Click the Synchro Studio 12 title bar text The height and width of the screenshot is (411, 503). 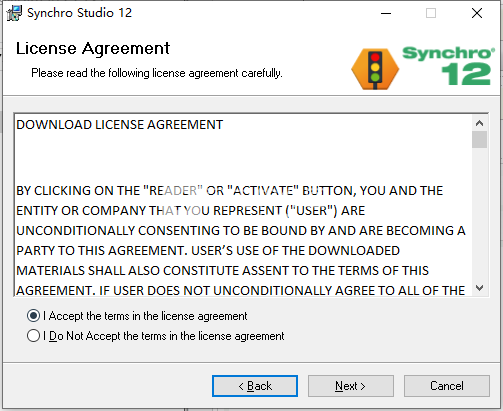79,13
